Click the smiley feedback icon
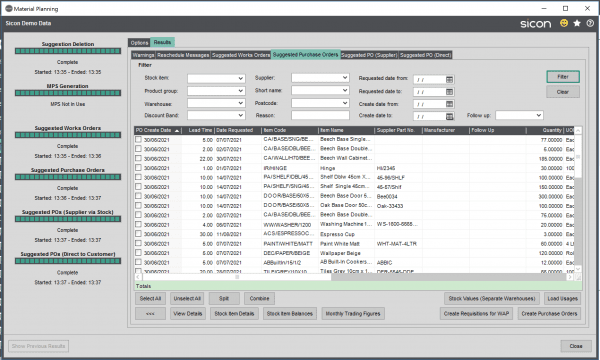600x360 pixels. click(x=564, y=23)
